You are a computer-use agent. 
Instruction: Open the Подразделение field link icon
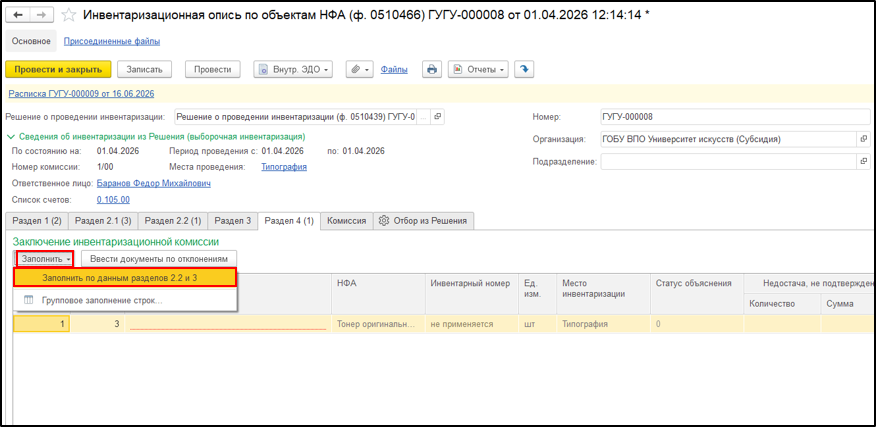pyautogui.click(x=863, y=162)
